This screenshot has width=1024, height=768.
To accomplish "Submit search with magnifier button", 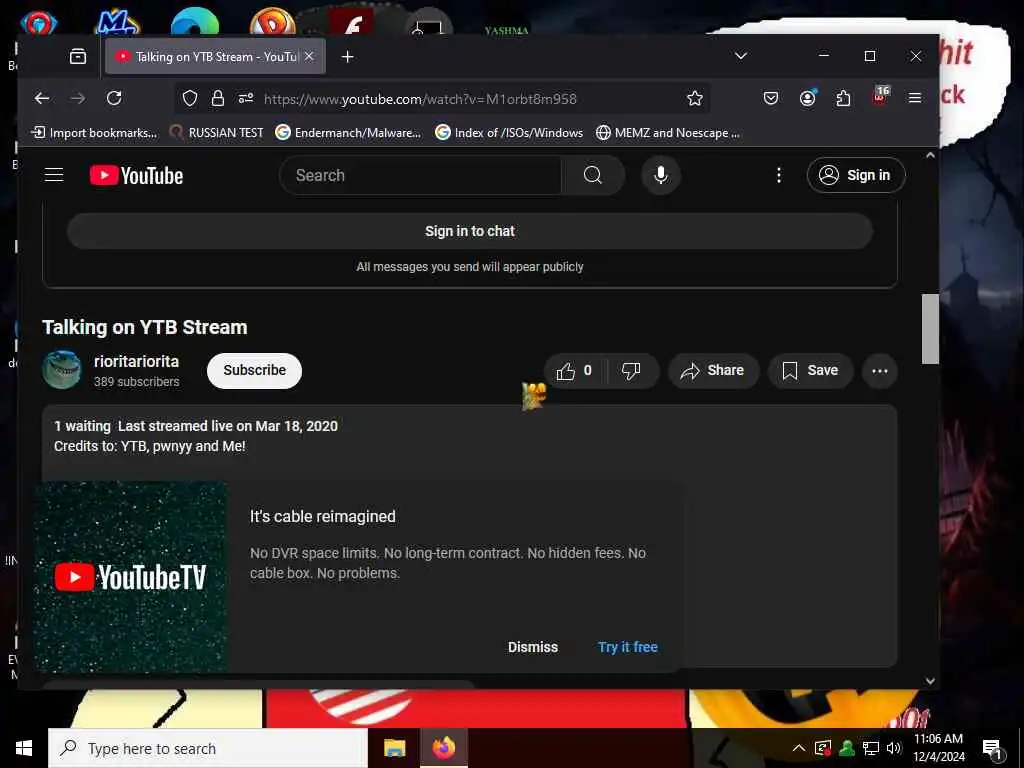I will (x=593, y=175).
